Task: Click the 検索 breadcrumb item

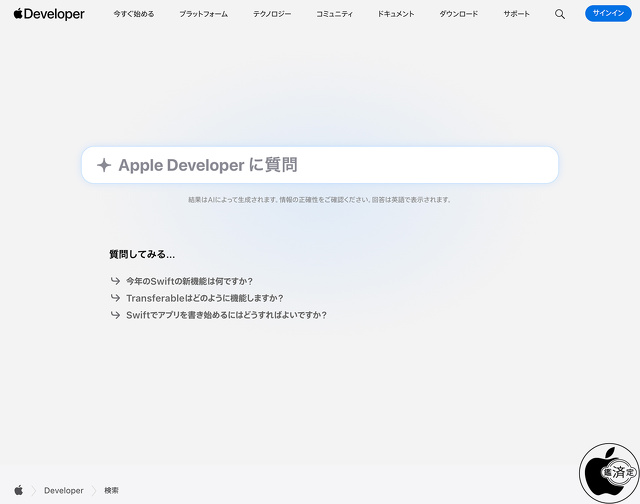Action: (x=111, y=490)
